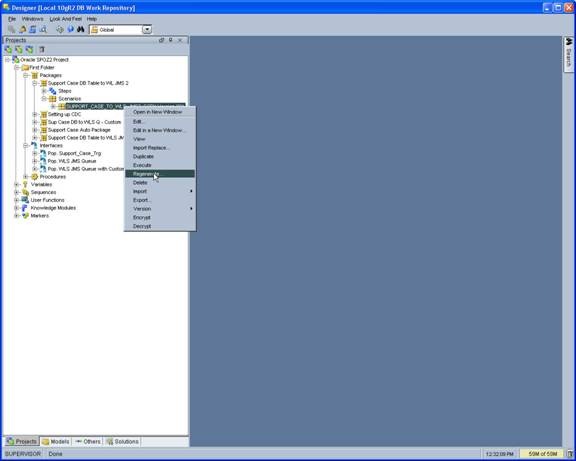
Task: Click the binoculars search icon in the toolbar
Action: coord(80,29)
